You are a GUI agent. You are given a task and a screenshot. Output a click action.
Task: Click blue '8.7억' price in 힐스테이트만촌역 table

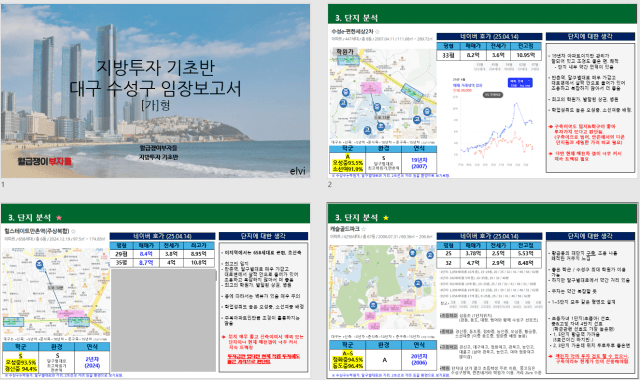(x=146, y=263)
